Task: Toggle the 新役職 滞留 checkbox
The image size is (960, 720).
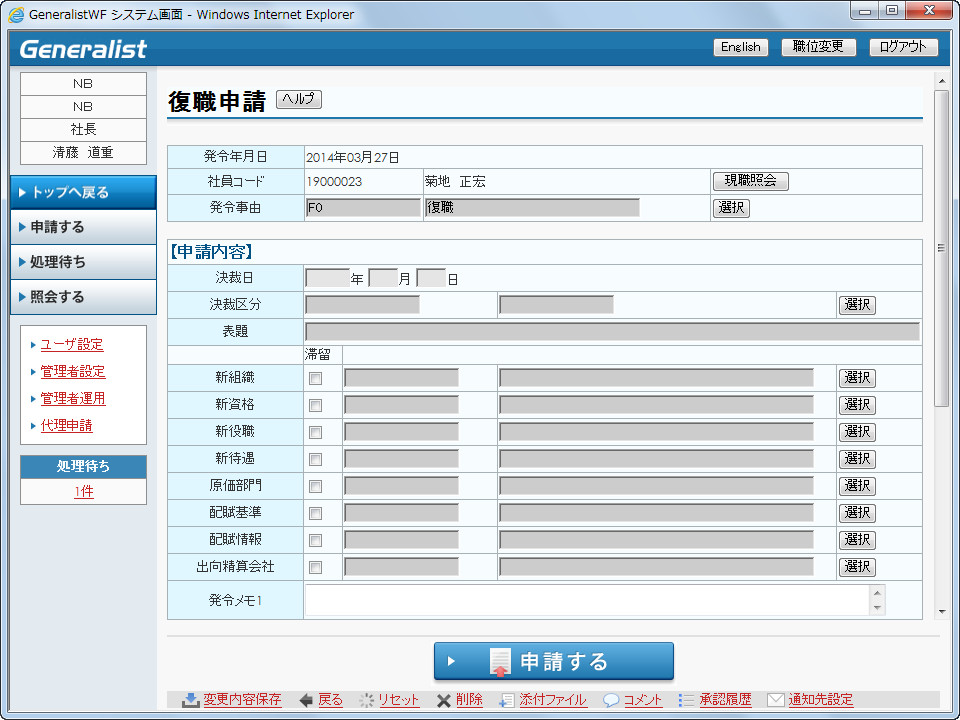Action: click(x=316, y=433)
